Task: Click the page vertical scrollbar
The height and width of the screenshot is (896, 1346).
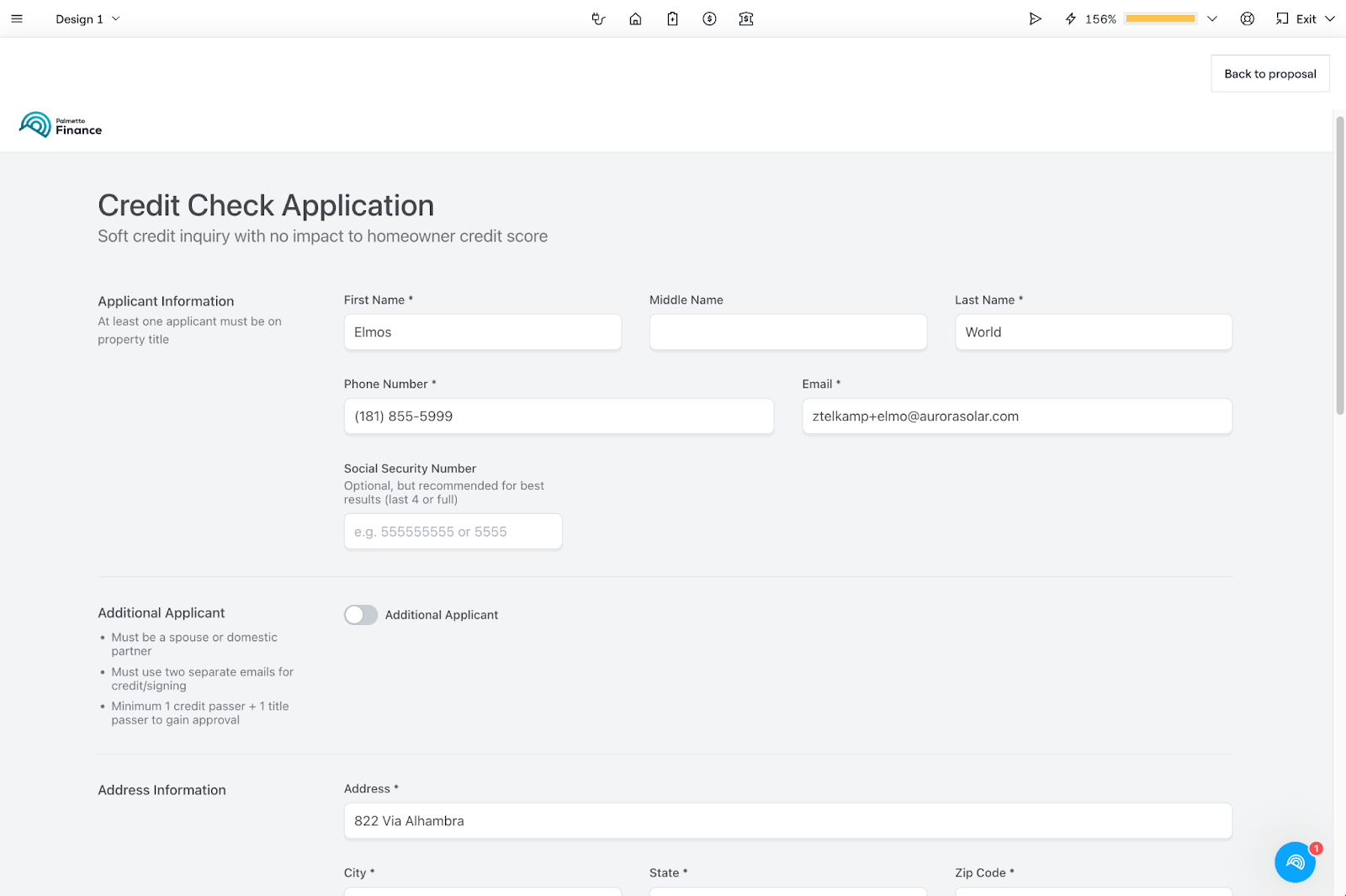Action: pos(1339,266)
